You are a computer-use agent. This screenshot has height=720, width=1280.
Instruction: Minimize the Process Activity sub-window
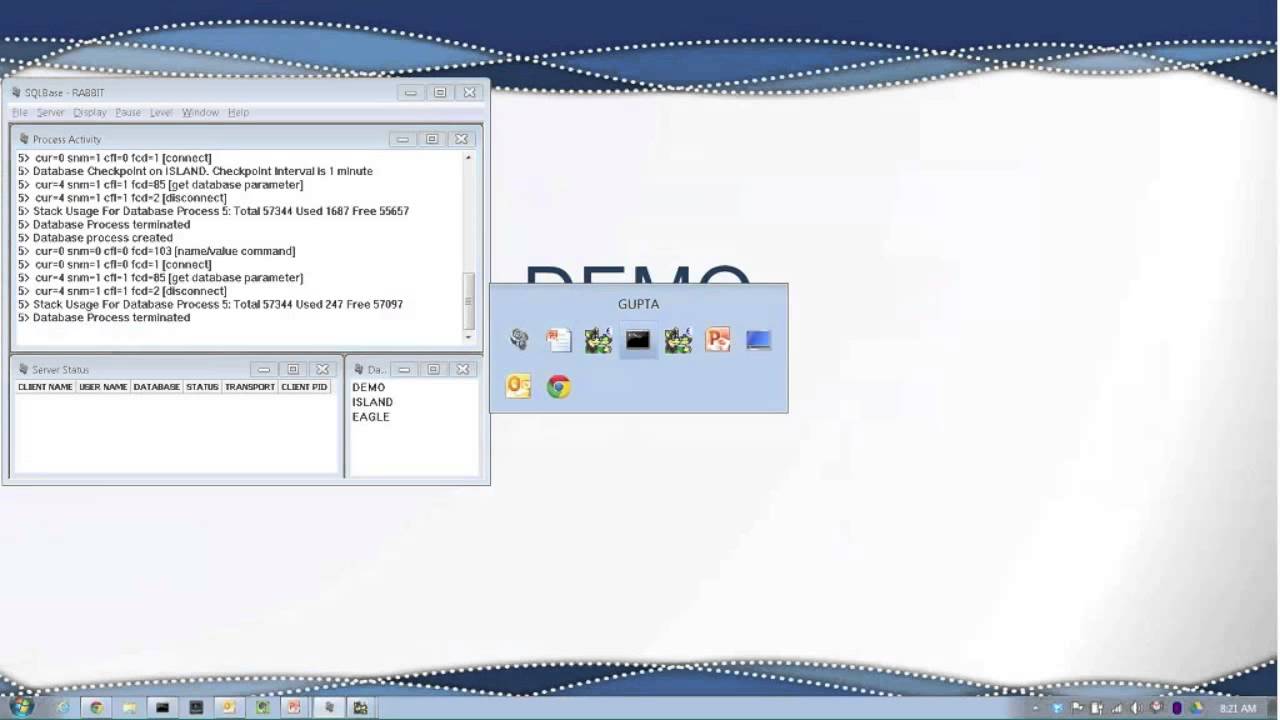coord(403,139)
